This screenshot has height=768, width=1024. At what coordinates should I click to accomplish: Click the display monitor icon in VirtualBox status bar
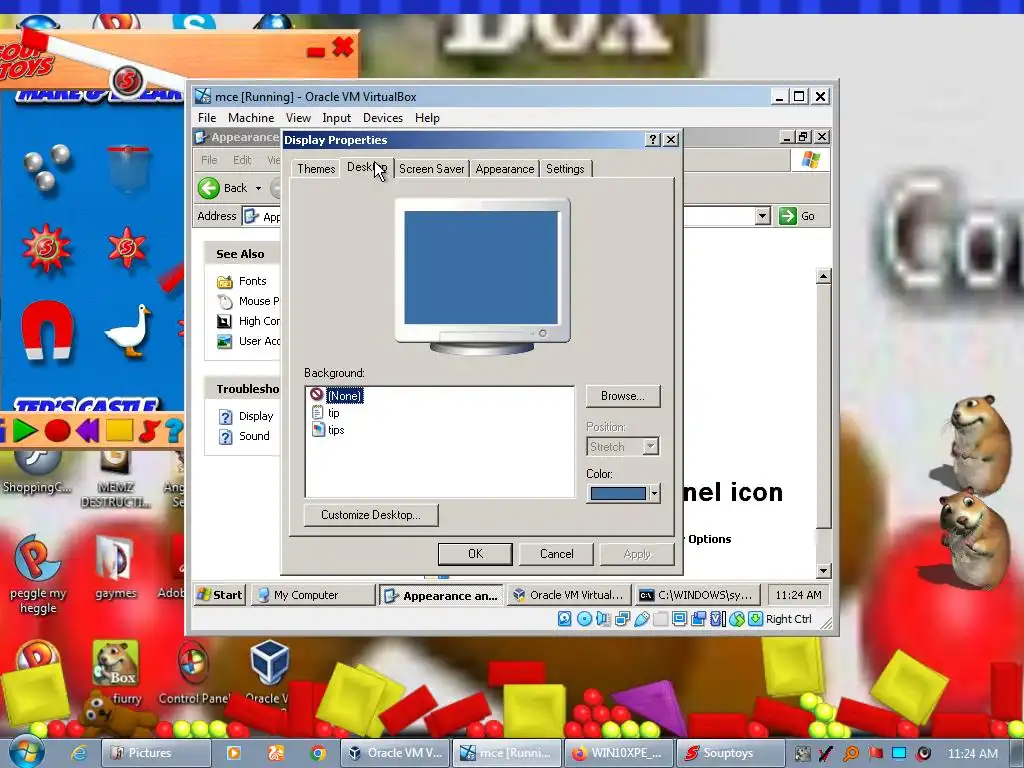tap(679, 618)
